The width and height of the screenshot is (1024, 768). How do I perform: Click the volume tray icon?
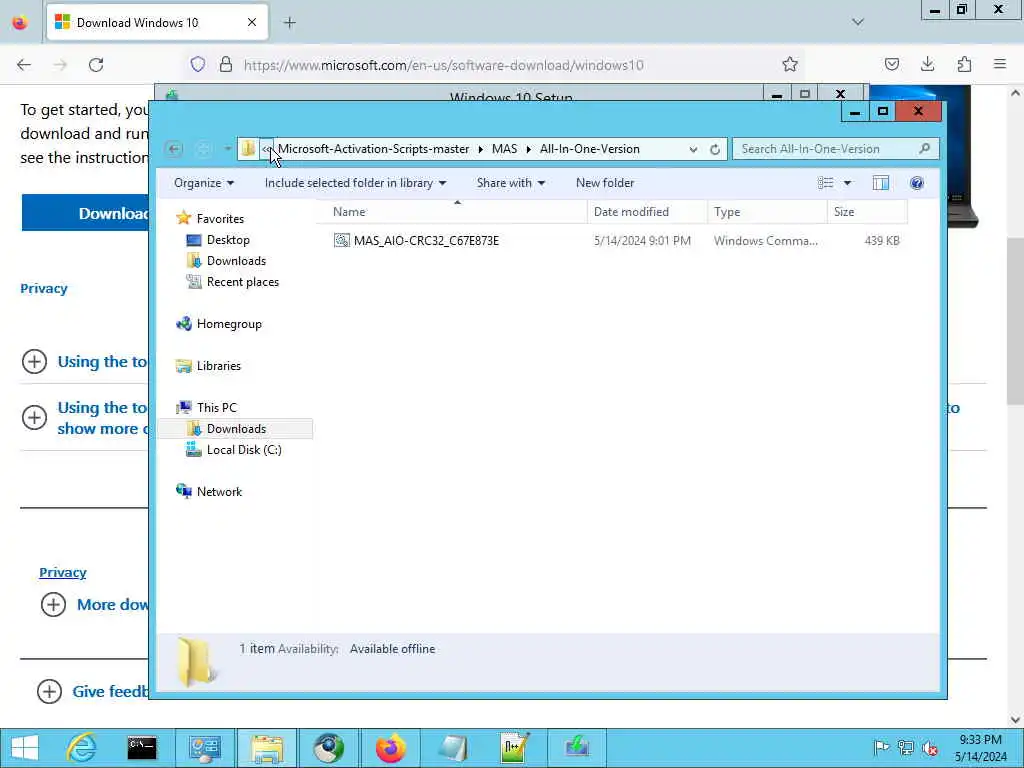(929, 747)
